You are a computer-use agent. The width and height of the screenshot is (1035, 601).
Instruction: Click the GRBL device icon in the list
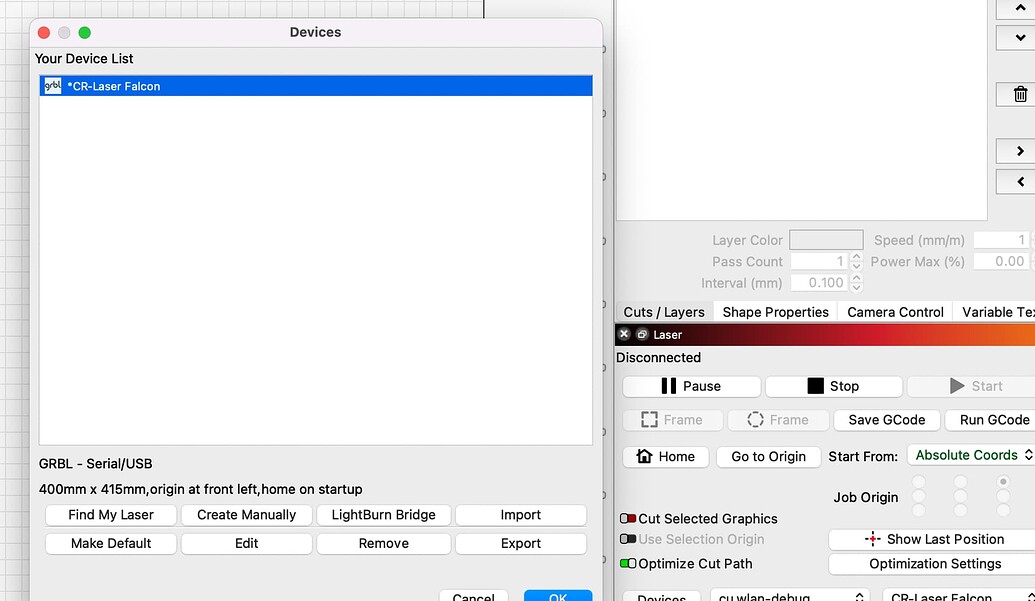point(53,86)
